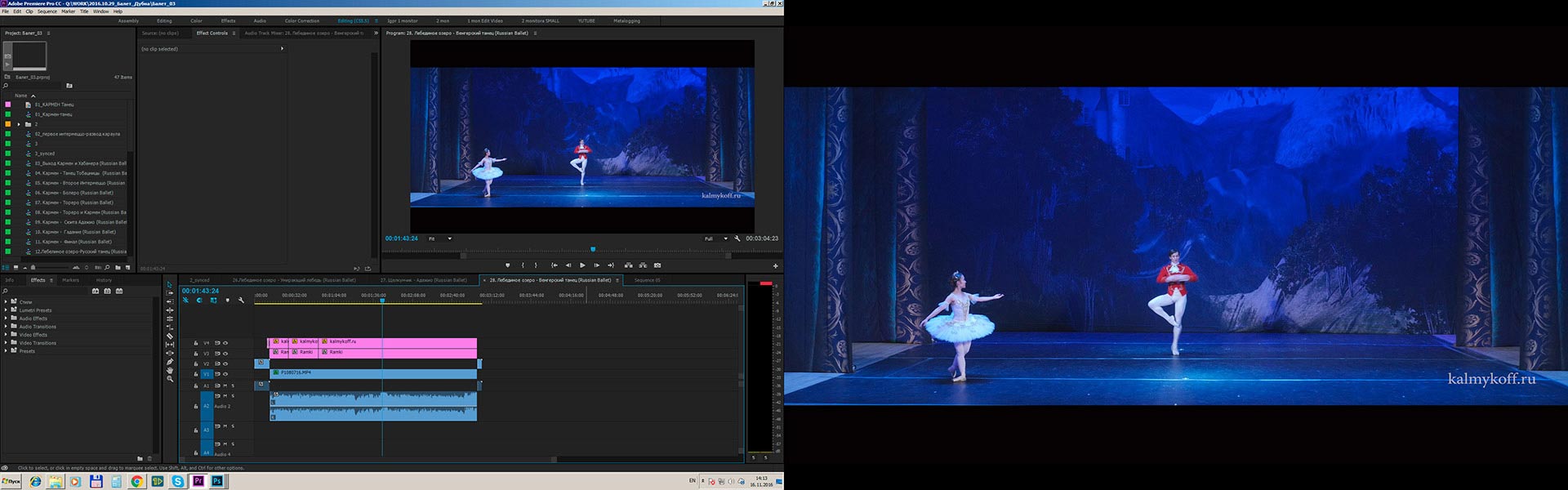Mute audio track A1
1568x490 pixels.
pos(225,385)
